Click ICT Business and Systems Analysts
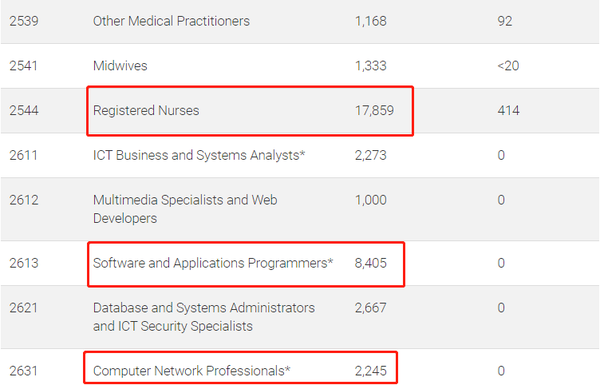Screen dimensions: 600x385 tap(199, 155)
